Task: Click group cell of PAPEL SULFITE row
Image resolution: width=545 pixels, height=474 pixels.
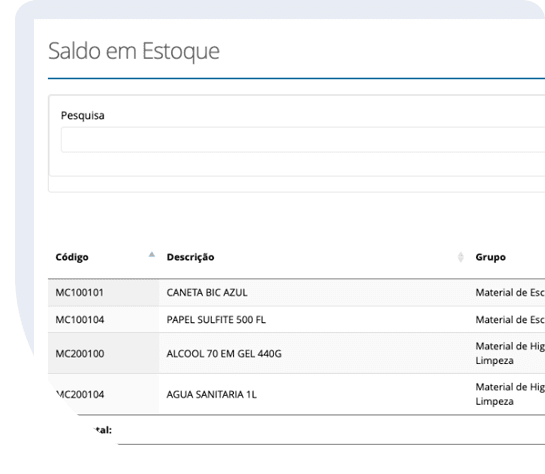Action: coord(510,320)
